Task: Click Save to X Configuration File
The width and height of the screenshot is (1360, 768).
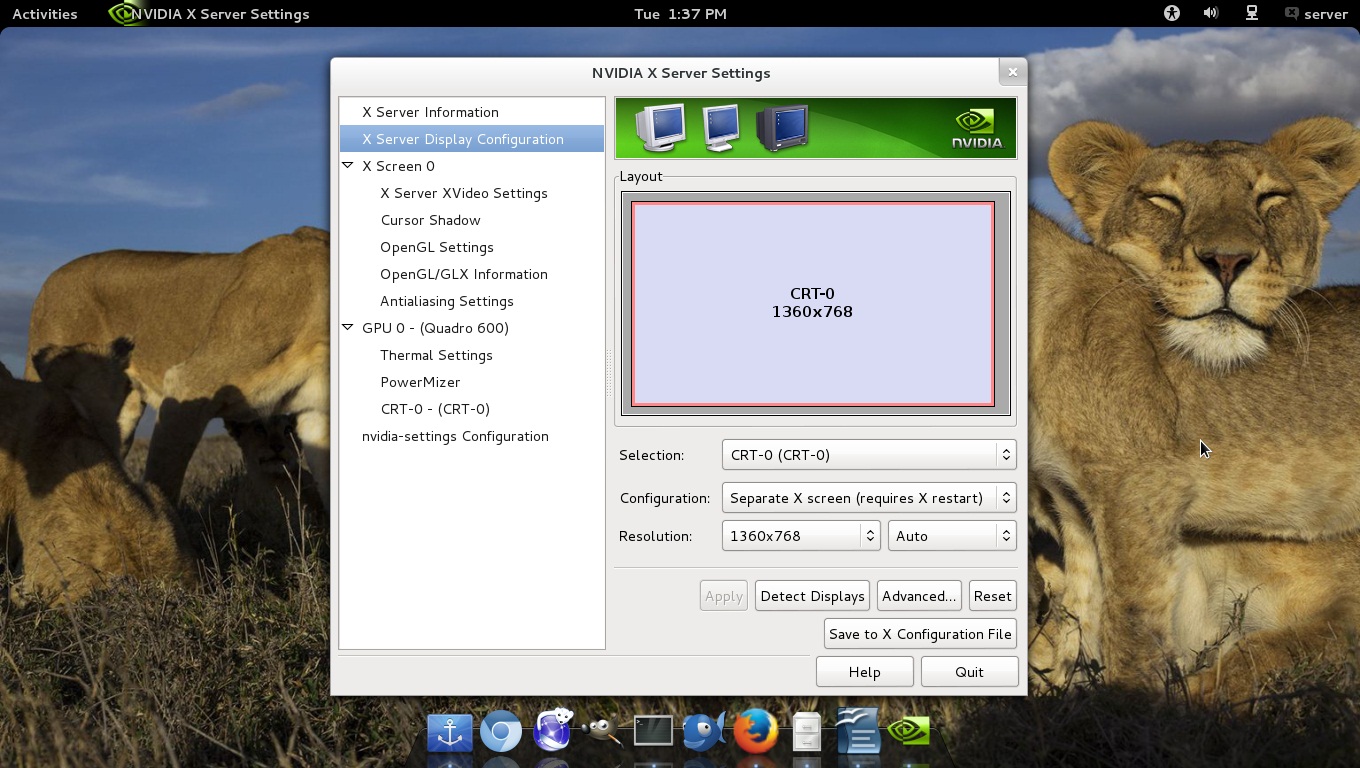Action: coord(920,634)
